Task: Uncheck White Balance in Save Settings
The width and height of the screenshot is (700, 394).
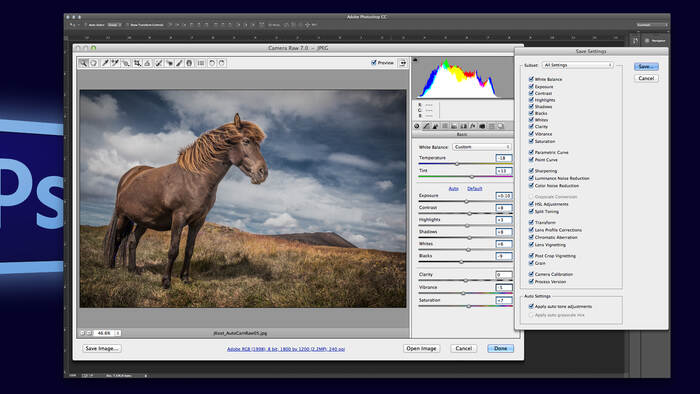Action: (x=531, y=79)
